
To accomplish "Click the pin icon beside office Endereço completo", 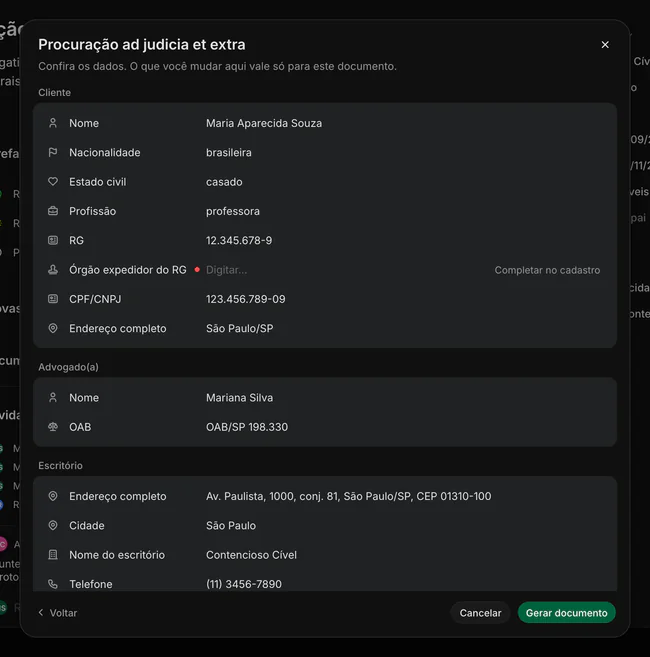I will pos(53,496).
